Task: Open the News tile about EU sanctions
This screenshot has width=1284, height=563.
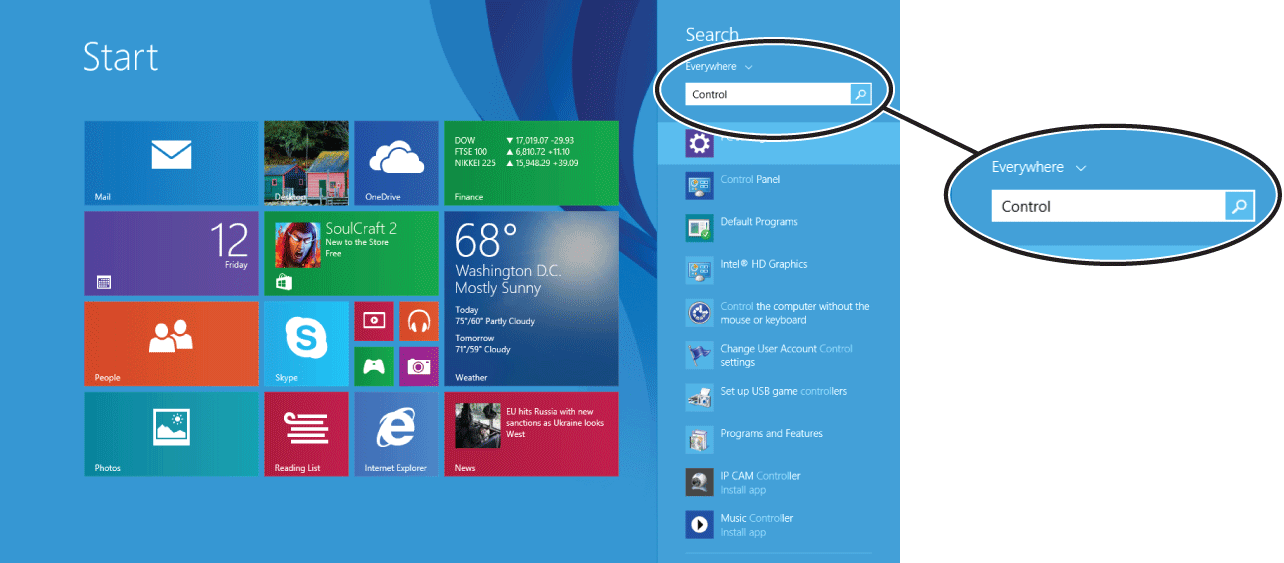Action: tap(531, 433)
